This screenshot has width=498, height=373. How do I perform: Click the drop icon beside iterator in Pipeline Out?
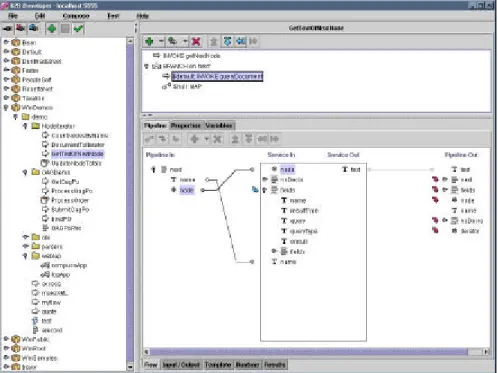coord(435,230)
